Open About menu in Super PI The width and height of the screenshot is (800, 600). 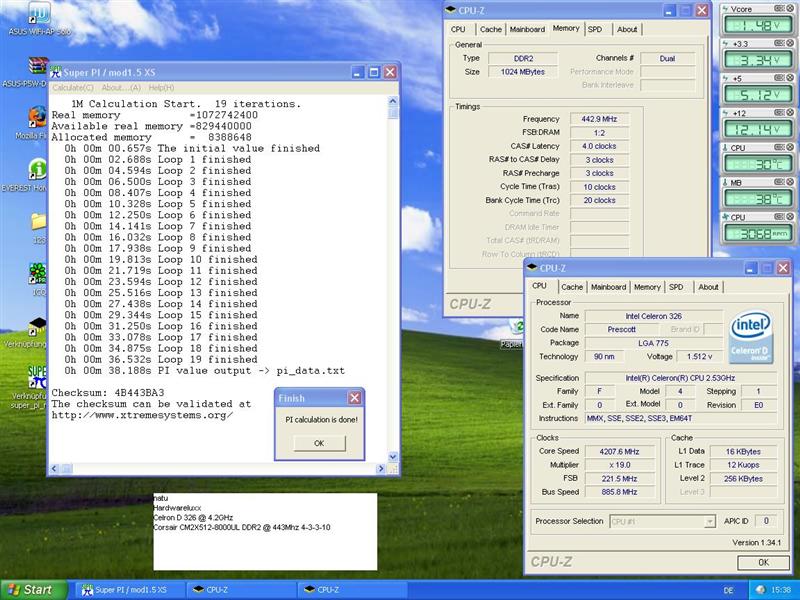[x=121, y=88]
